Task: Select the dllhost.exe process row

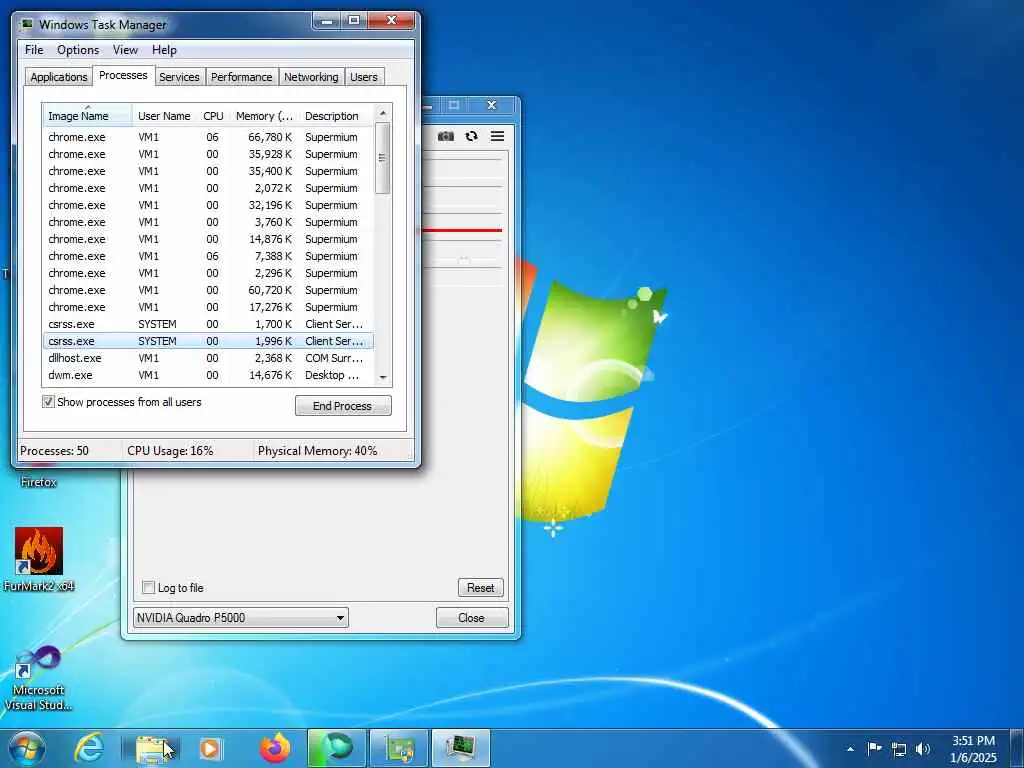Action: click(208, 358)
